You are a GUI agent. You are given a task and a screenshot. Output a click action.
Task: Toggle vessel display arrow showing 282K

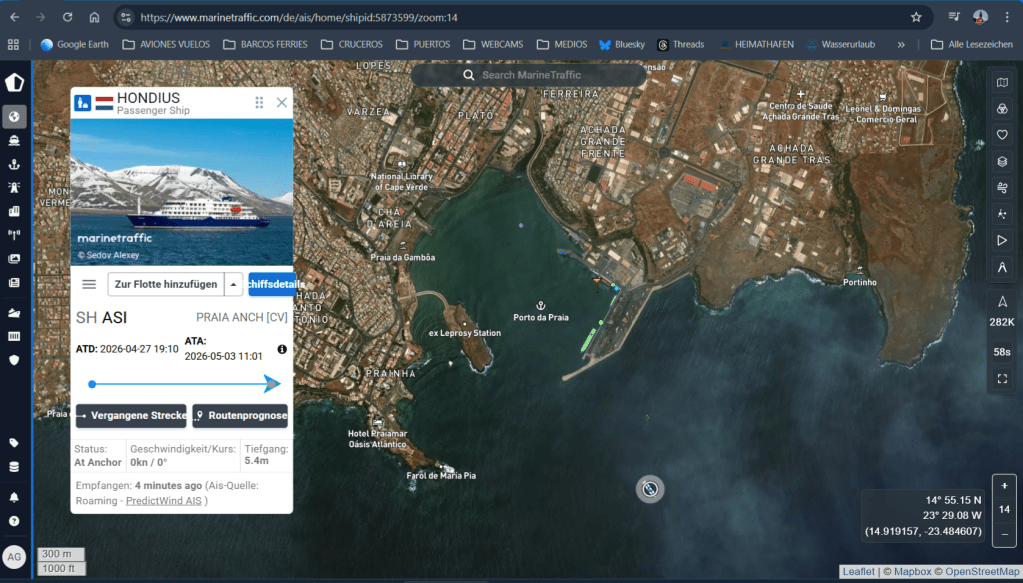[1002, 310]
